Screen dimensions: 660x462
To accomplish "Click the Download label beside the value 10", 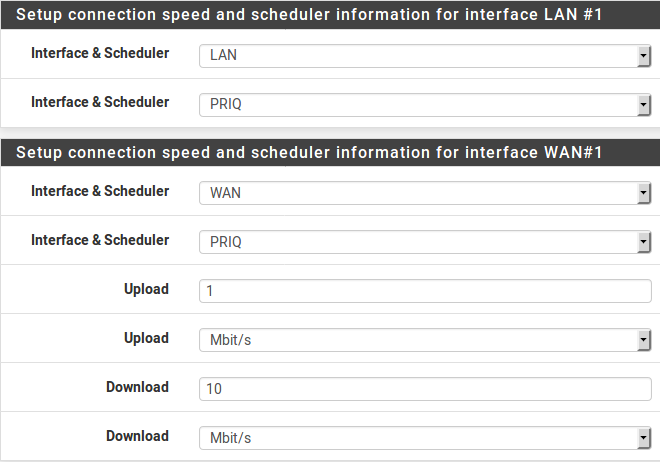I will coord(137,387).
